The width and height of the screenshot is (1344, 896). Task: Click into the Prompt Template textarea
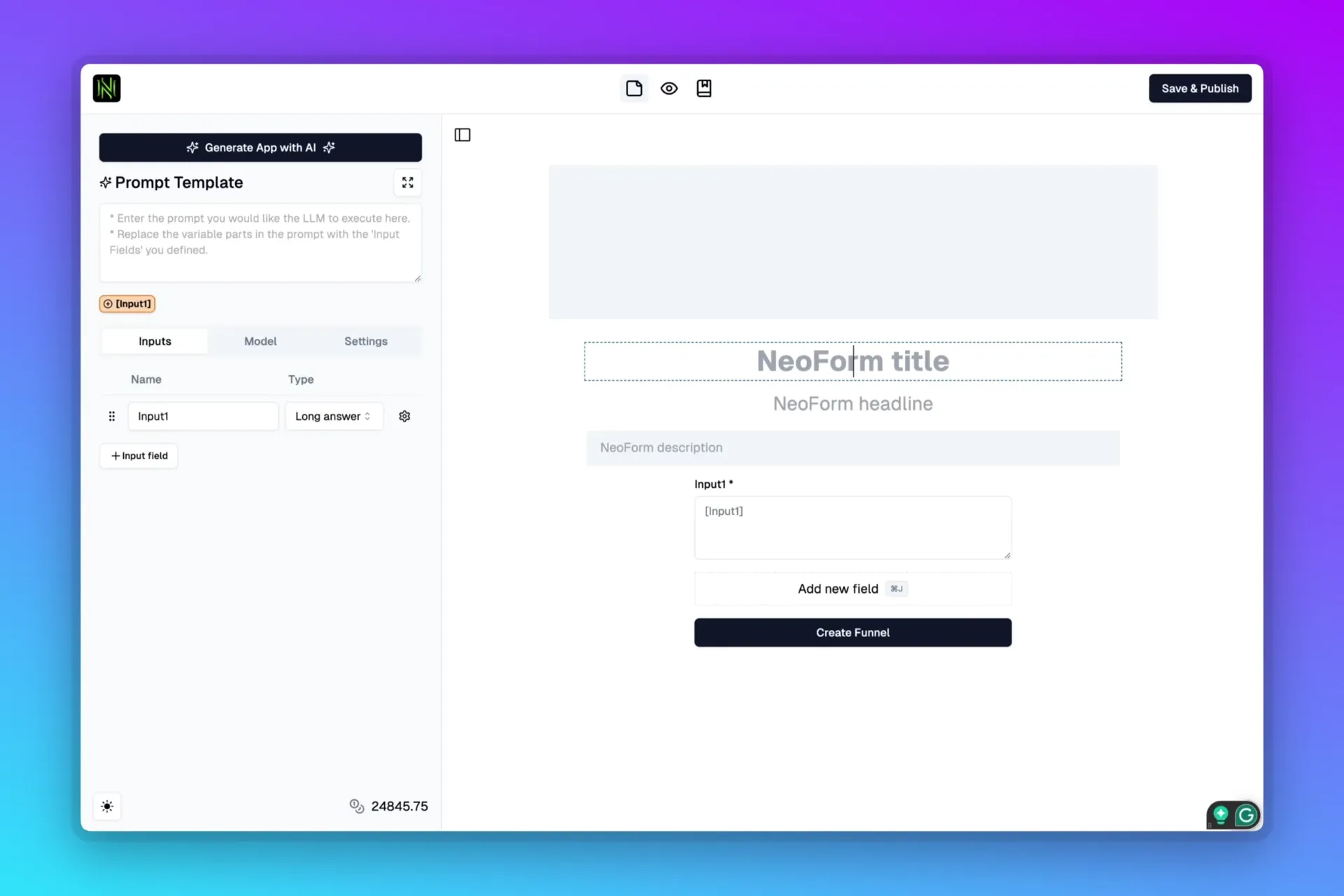(260, 242)
